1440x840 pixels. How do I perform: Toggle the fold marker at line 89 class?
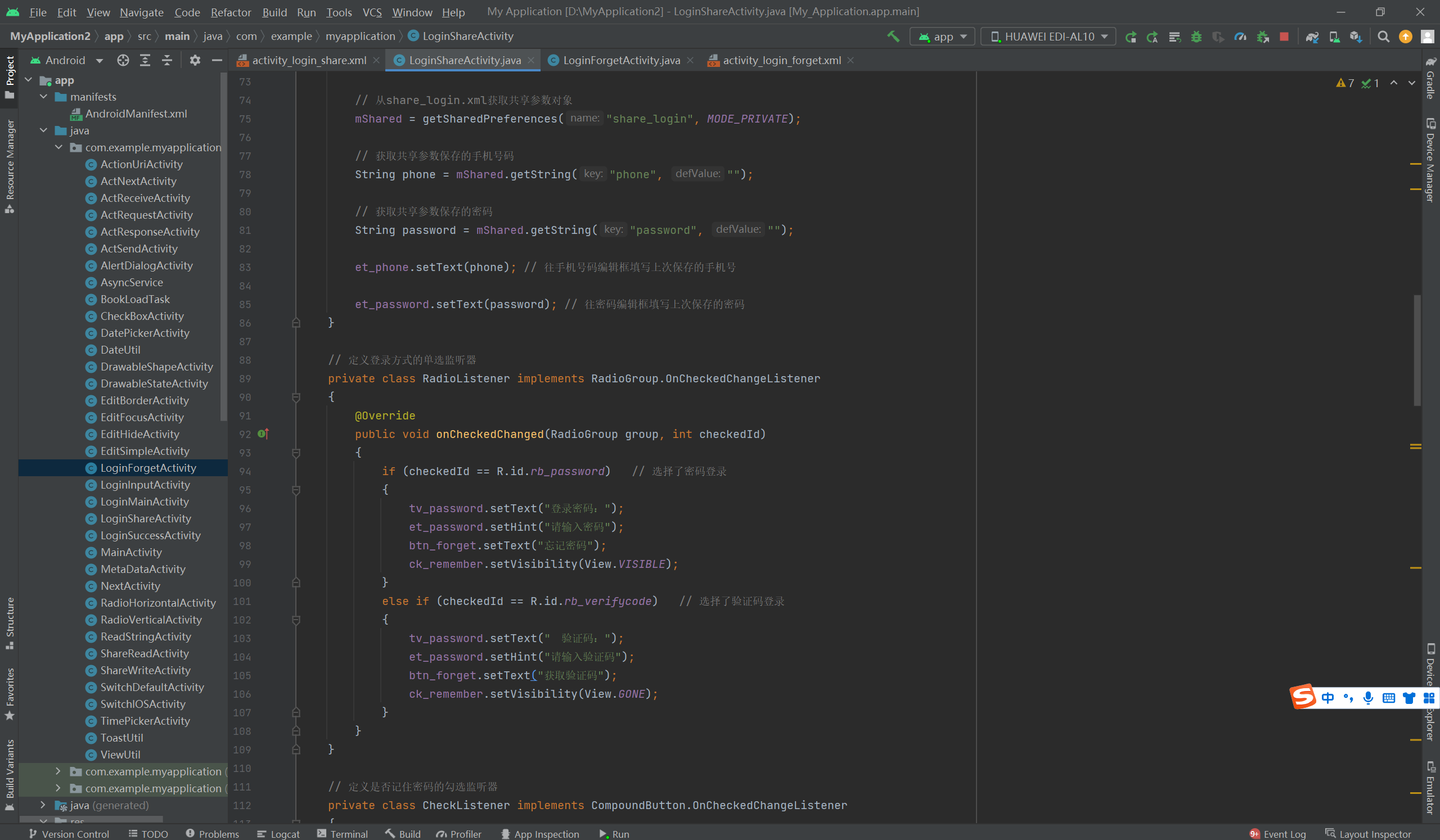(x=296, y=397)
